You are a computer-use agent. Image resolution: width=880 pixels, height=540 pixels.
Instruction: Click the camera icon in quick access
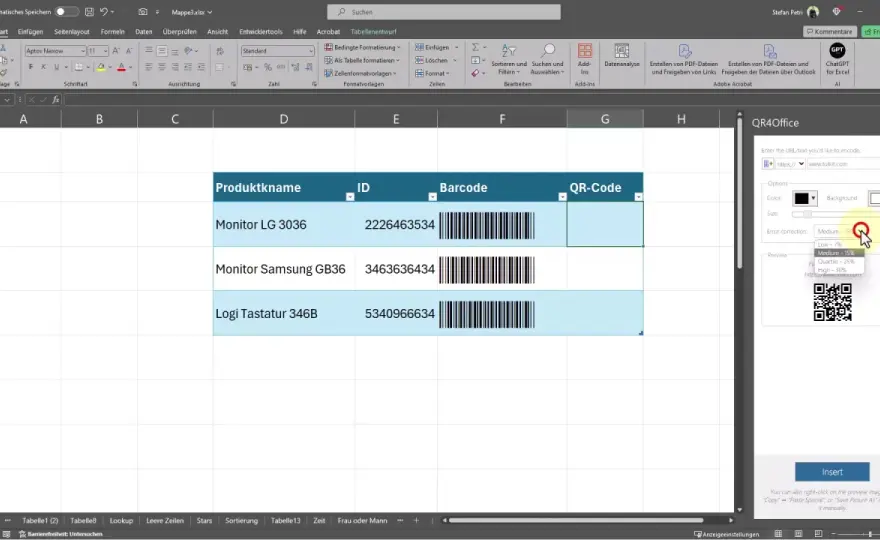click(x=143, y=12)
